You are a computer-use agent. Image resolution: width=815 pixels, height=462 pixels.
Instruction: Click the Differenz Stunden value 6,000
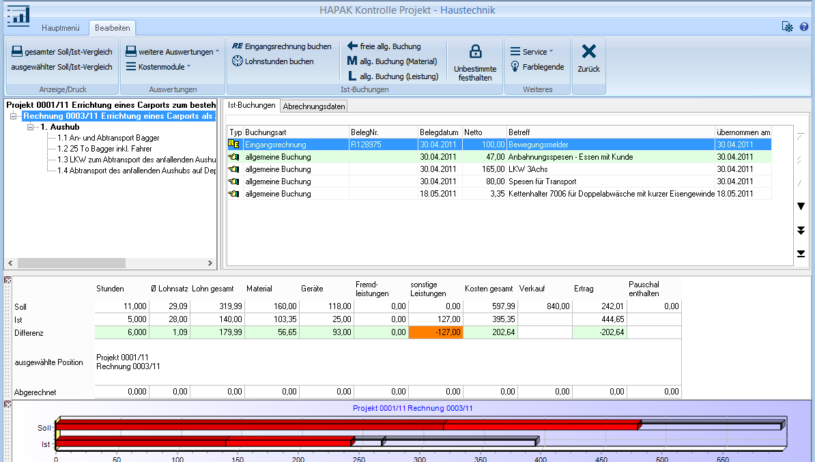coord(122,332)
